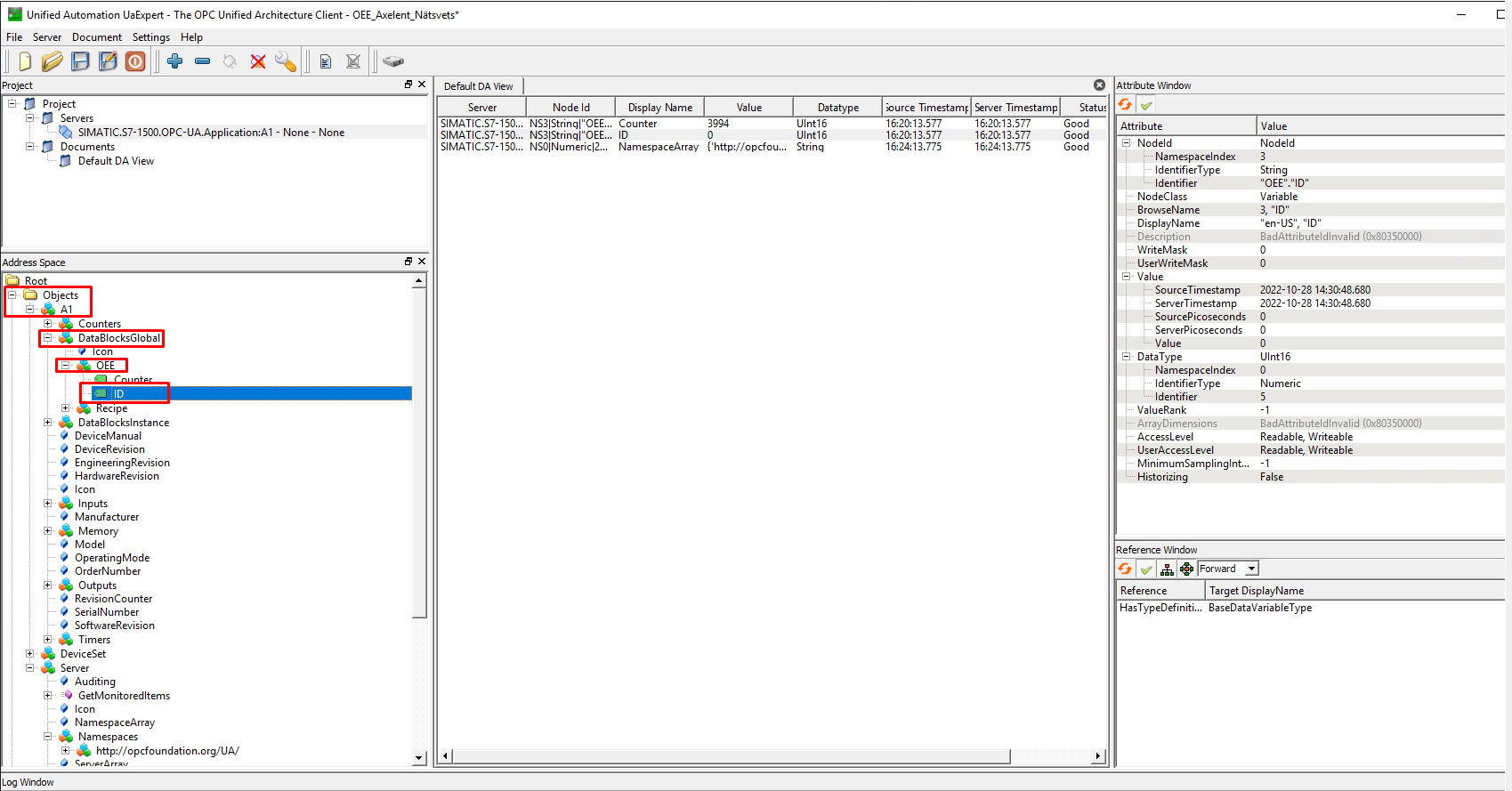
Task: Switch to the Default DA View tab
Action: tap(479, 86)
